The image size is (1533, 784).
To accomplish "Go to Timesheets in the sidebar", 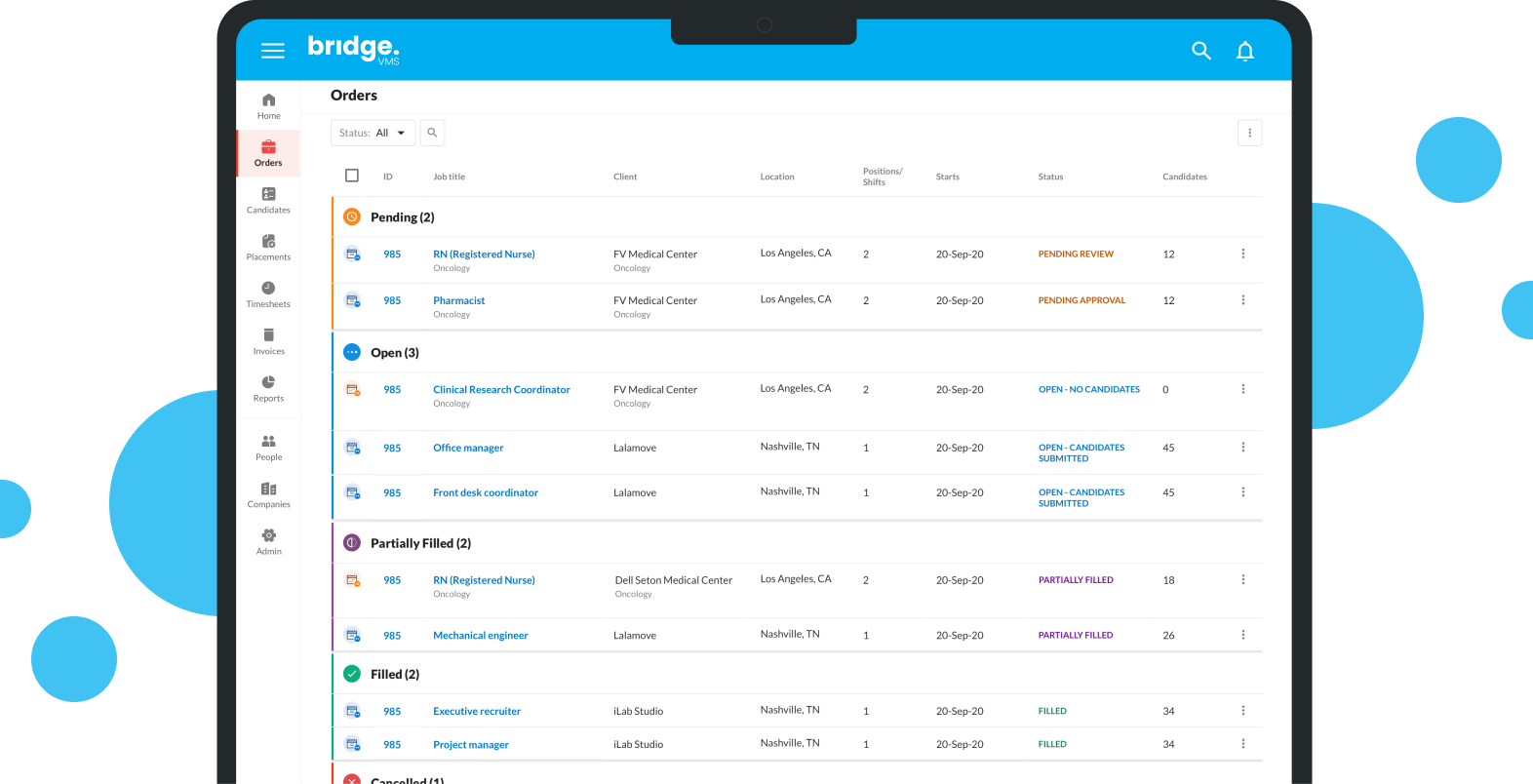I will tap(268, 294).
